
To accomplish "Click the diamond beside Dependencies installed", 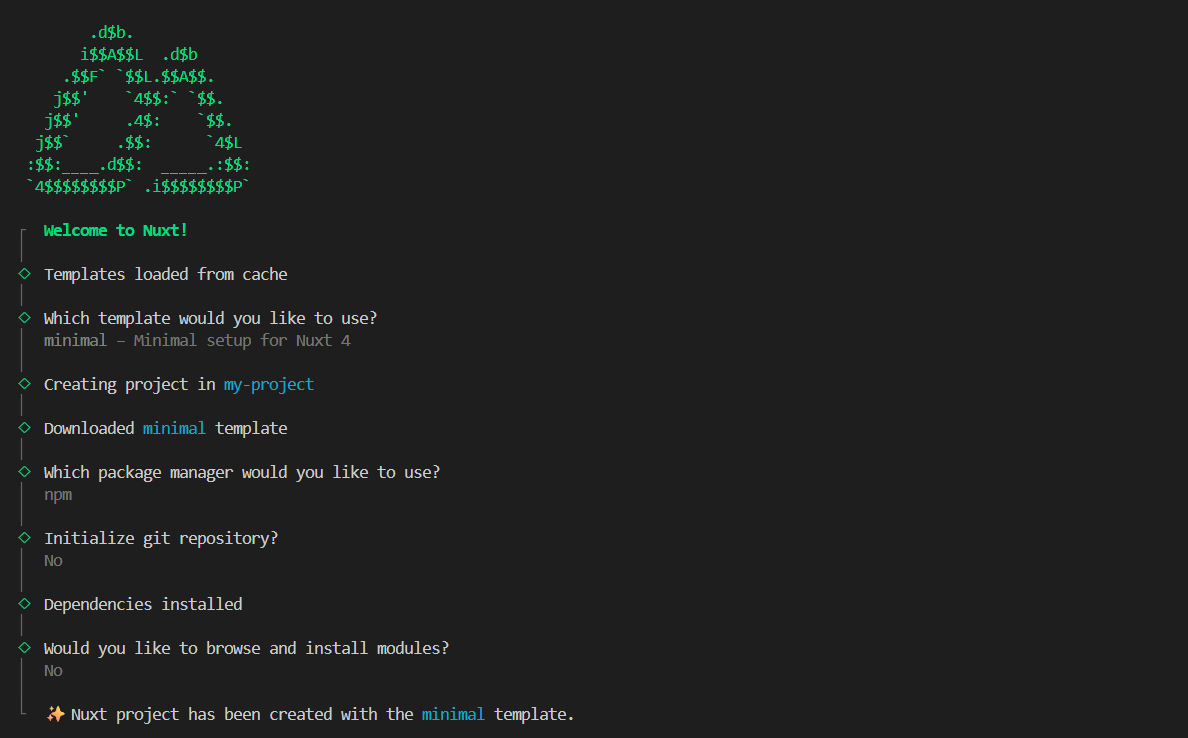I will [25, 603].
